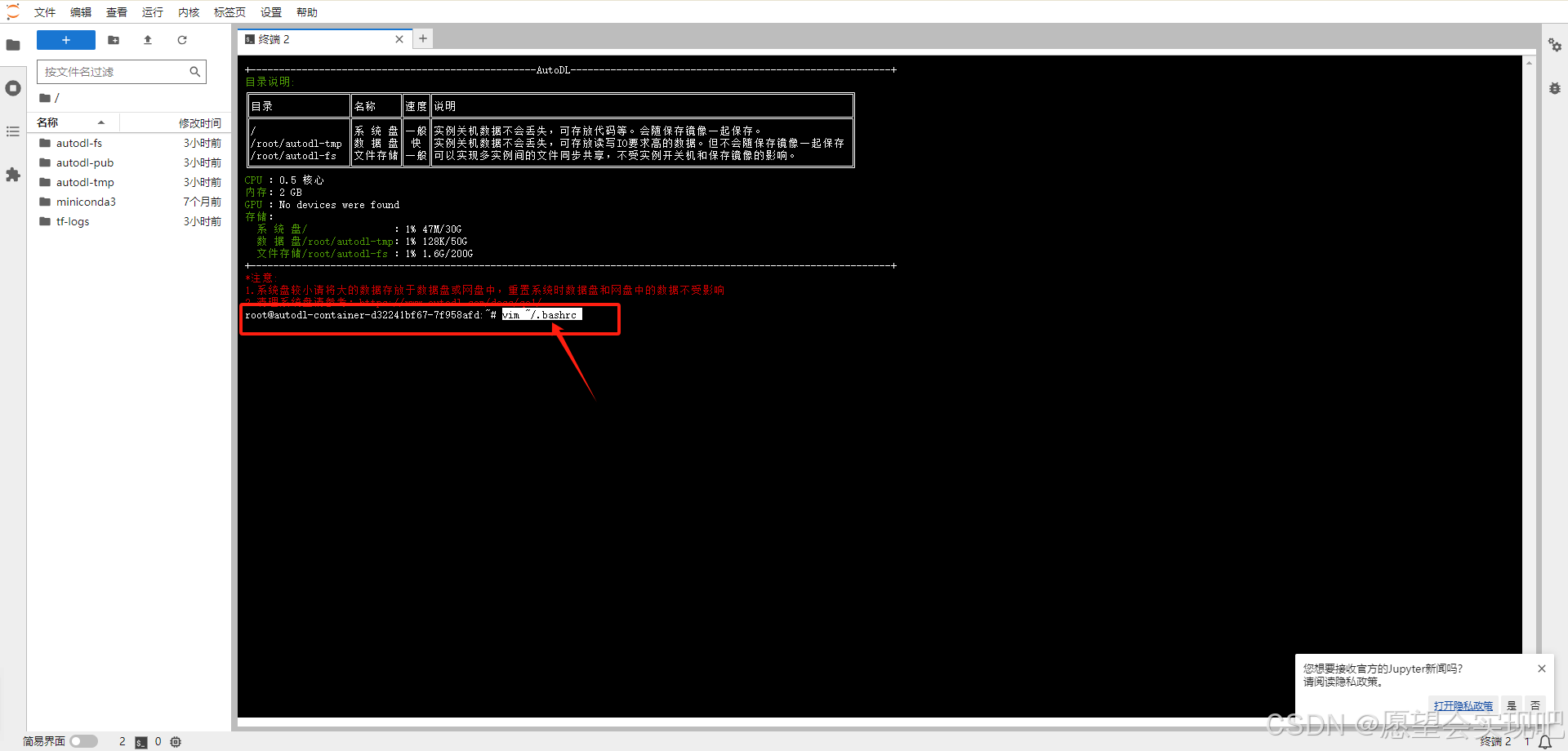Select the autodl-fs folder
The width and height of the screenshot is (1568, 751).
click(129, 143)
